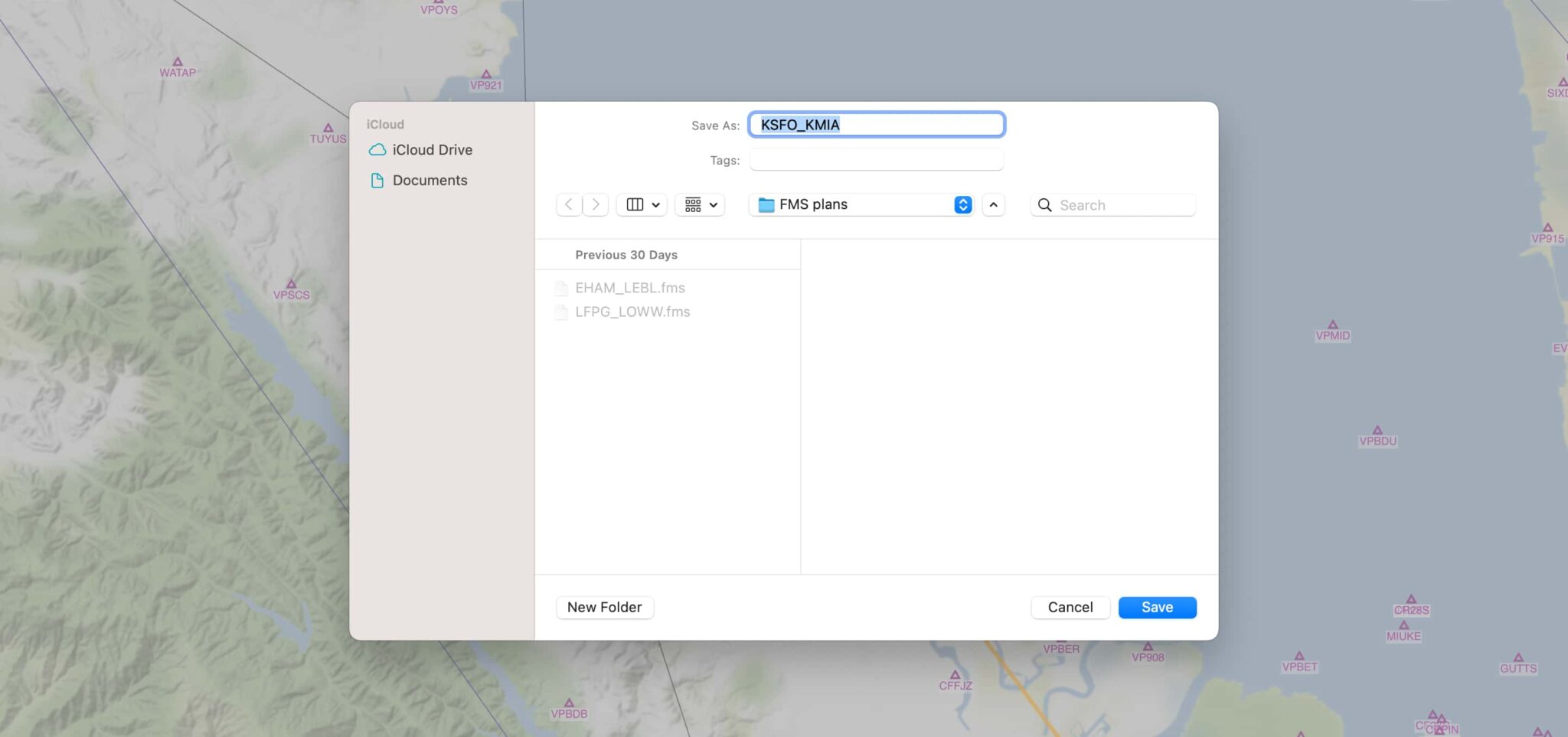Click the iCloud section label

[385, 123]
